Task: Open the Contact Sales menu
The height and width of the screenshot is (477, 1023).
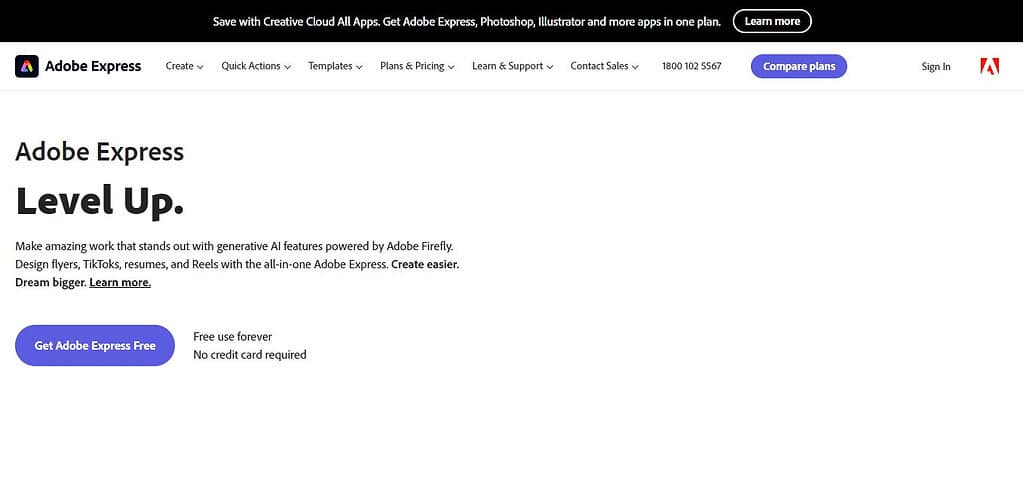Action: [605, 66]
